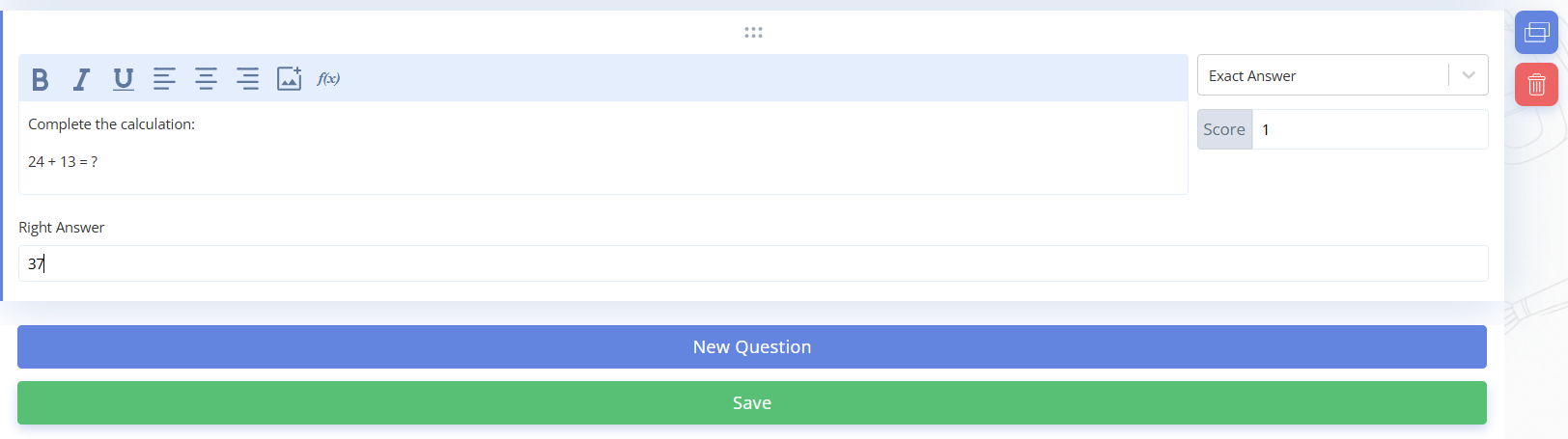
Task: Place cursor in "Complete the calculation:" line
Action: point(111,124)
